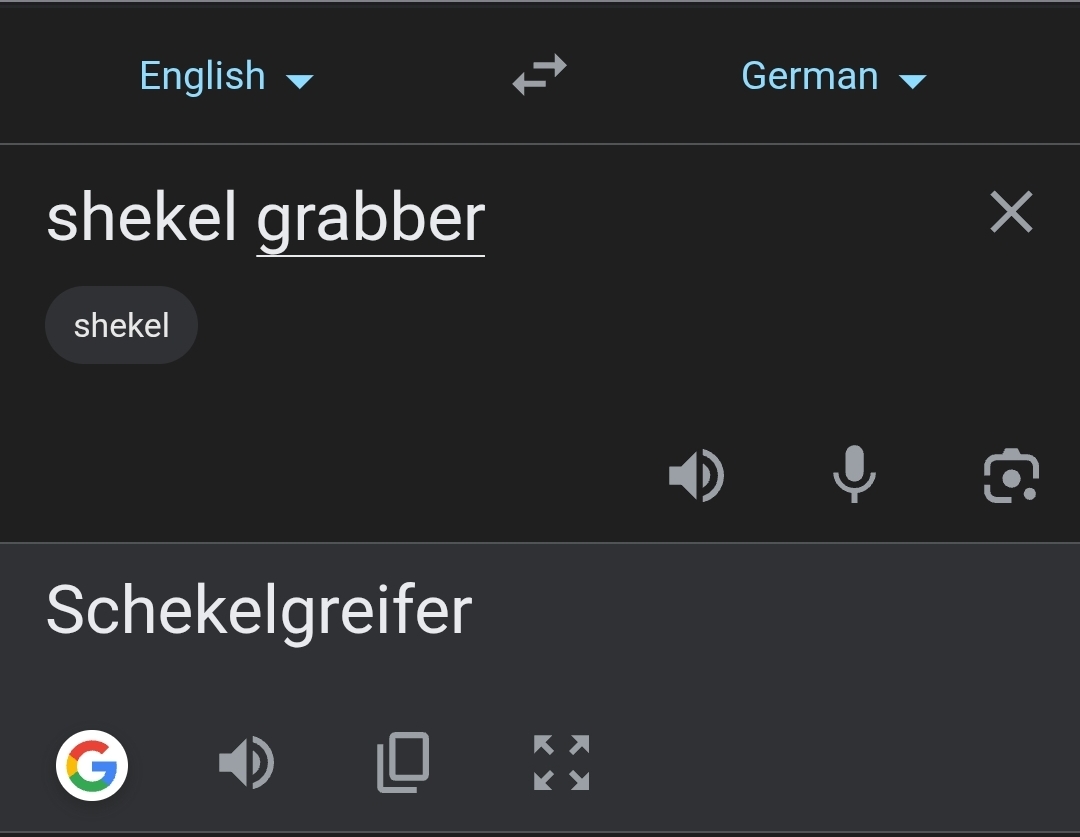Select the shekel suggestion chip
The width and height of the screenshot is (1080, 837).
(x=121, y=325)
